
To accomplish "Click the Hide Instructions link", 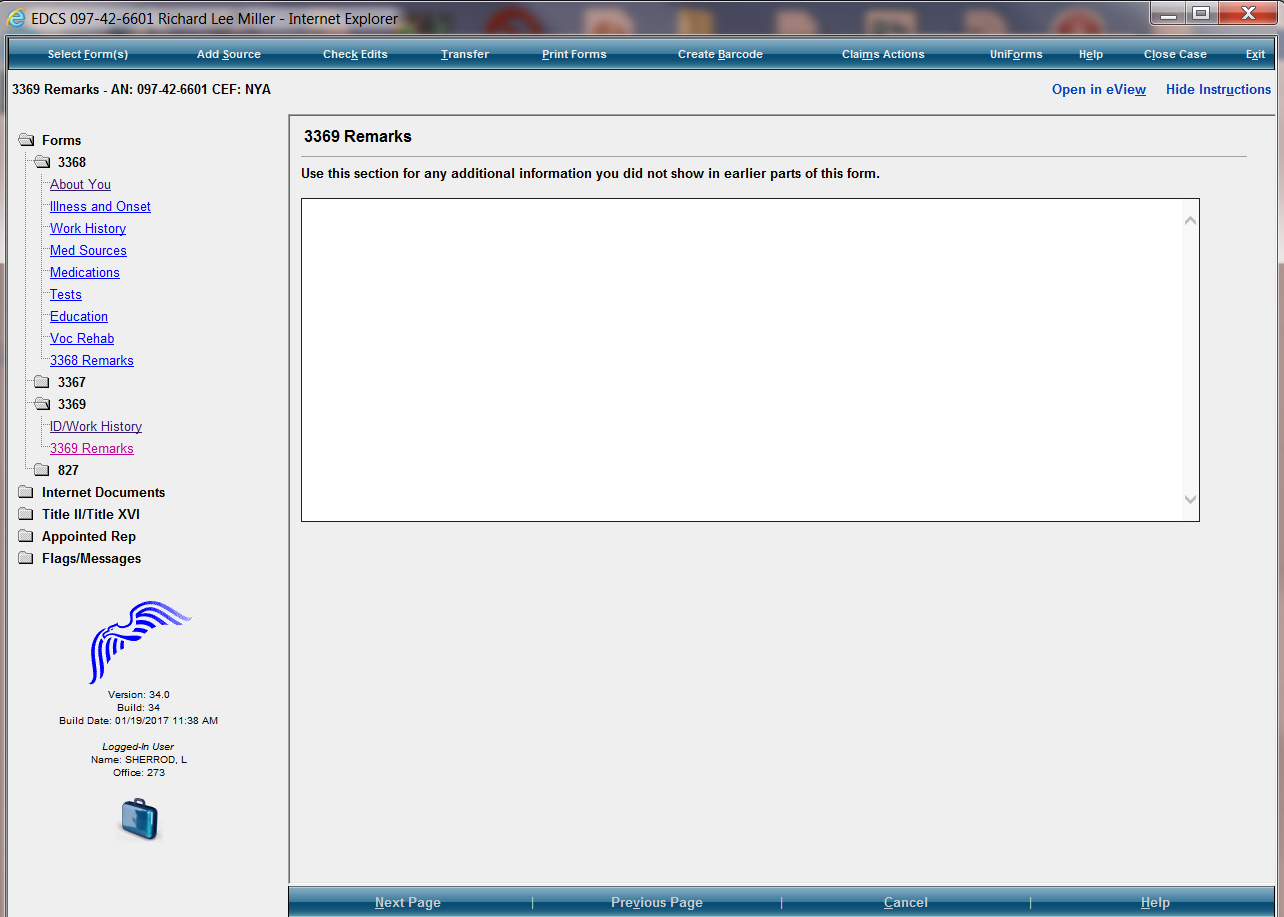I will [1218, 89].
